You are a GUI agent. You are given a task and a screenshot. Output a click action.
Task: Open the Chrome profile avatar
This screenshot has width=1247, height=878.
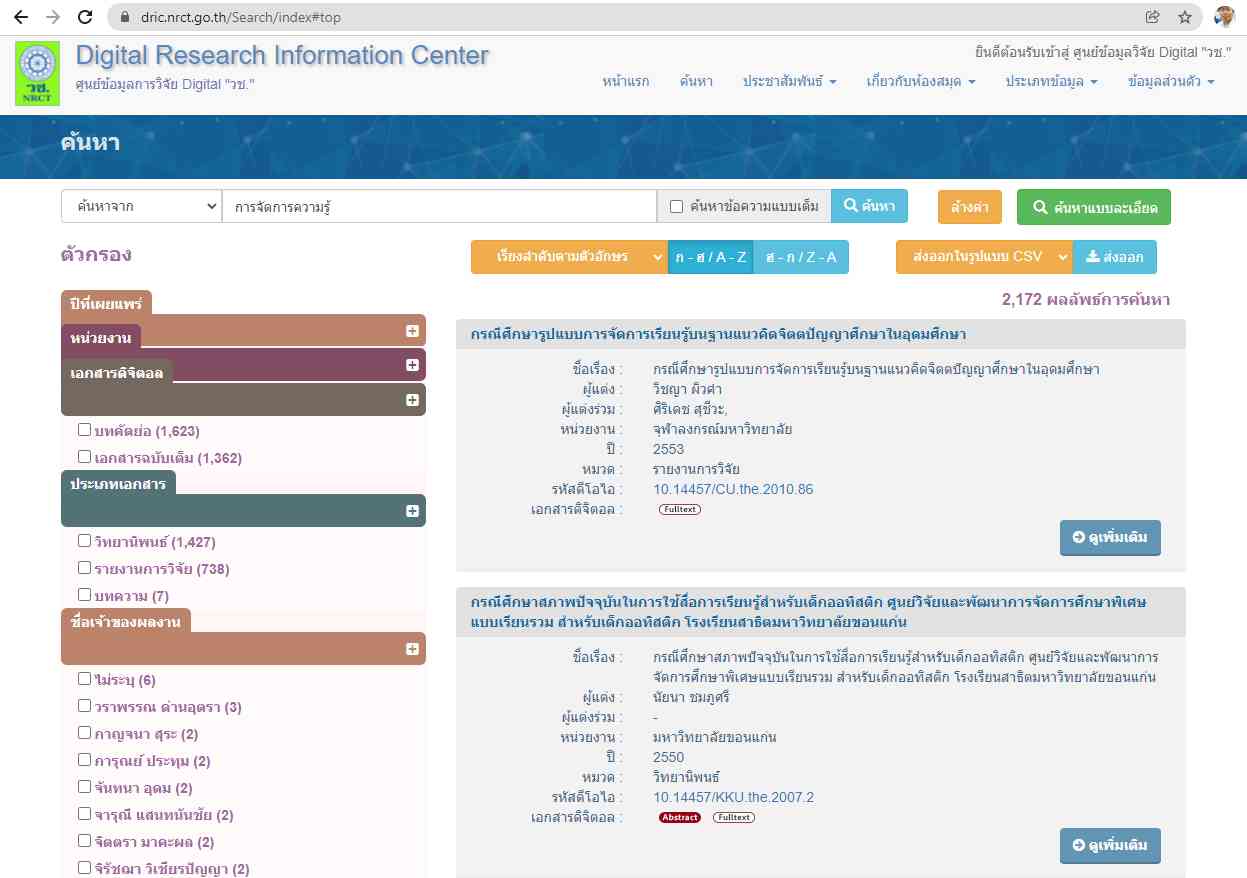(x=1224, y=17)
